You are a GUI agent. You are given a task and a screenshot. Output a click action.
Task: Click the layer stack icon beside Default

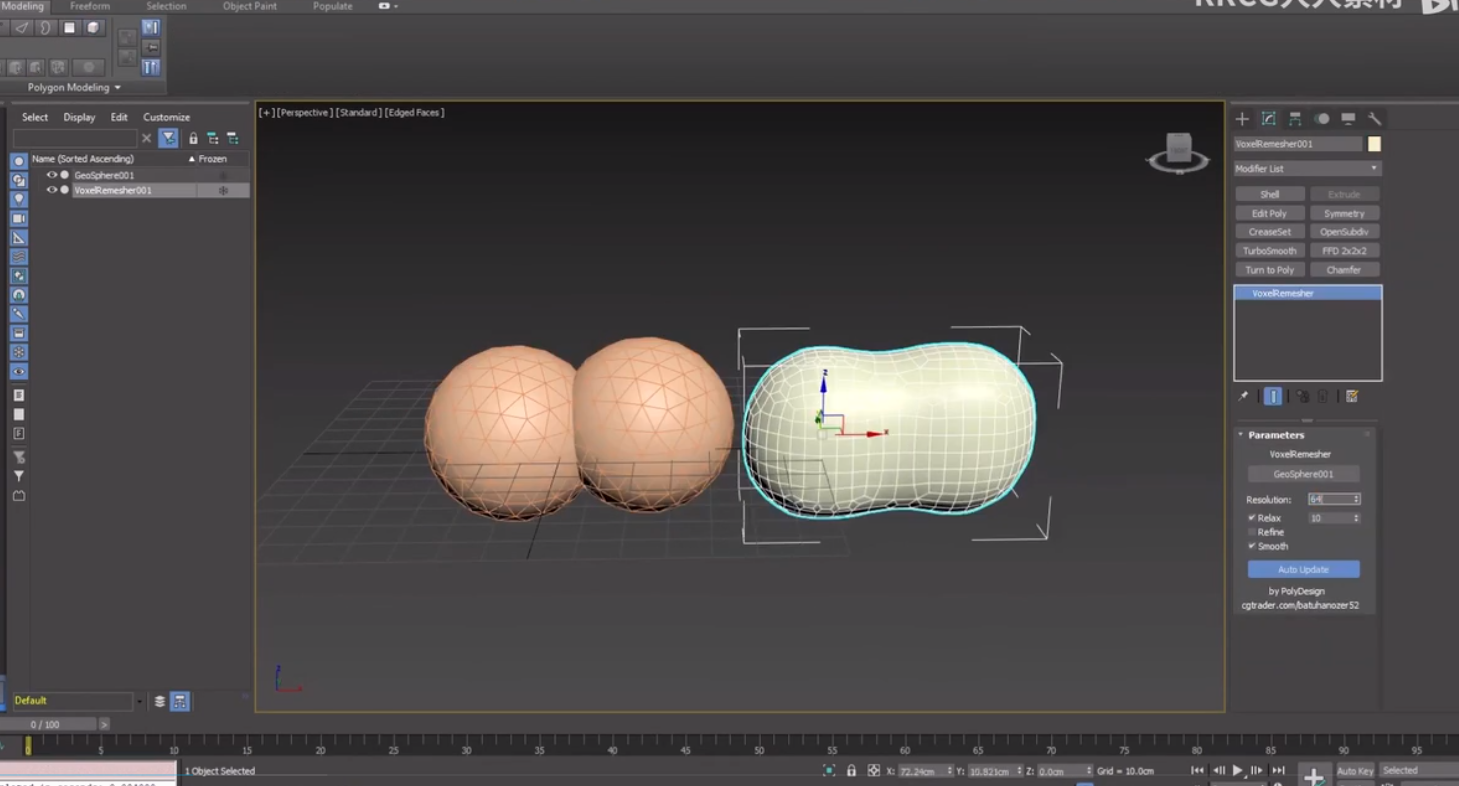[x=160, y=702]
